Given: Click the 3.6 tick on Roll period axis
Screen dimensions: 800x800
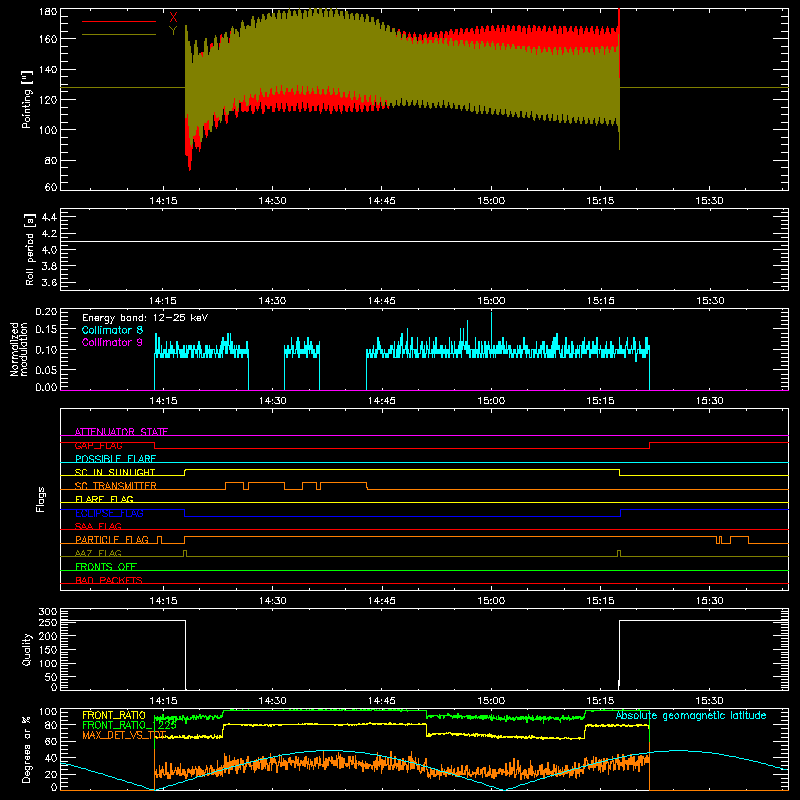Looking at the screenshot, I should [x=49, y=282].
